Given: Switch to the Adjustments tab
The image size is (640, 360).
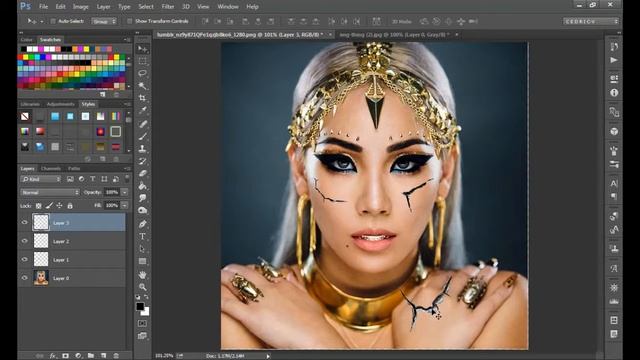Looking at the screenshot, I should 60,104.
